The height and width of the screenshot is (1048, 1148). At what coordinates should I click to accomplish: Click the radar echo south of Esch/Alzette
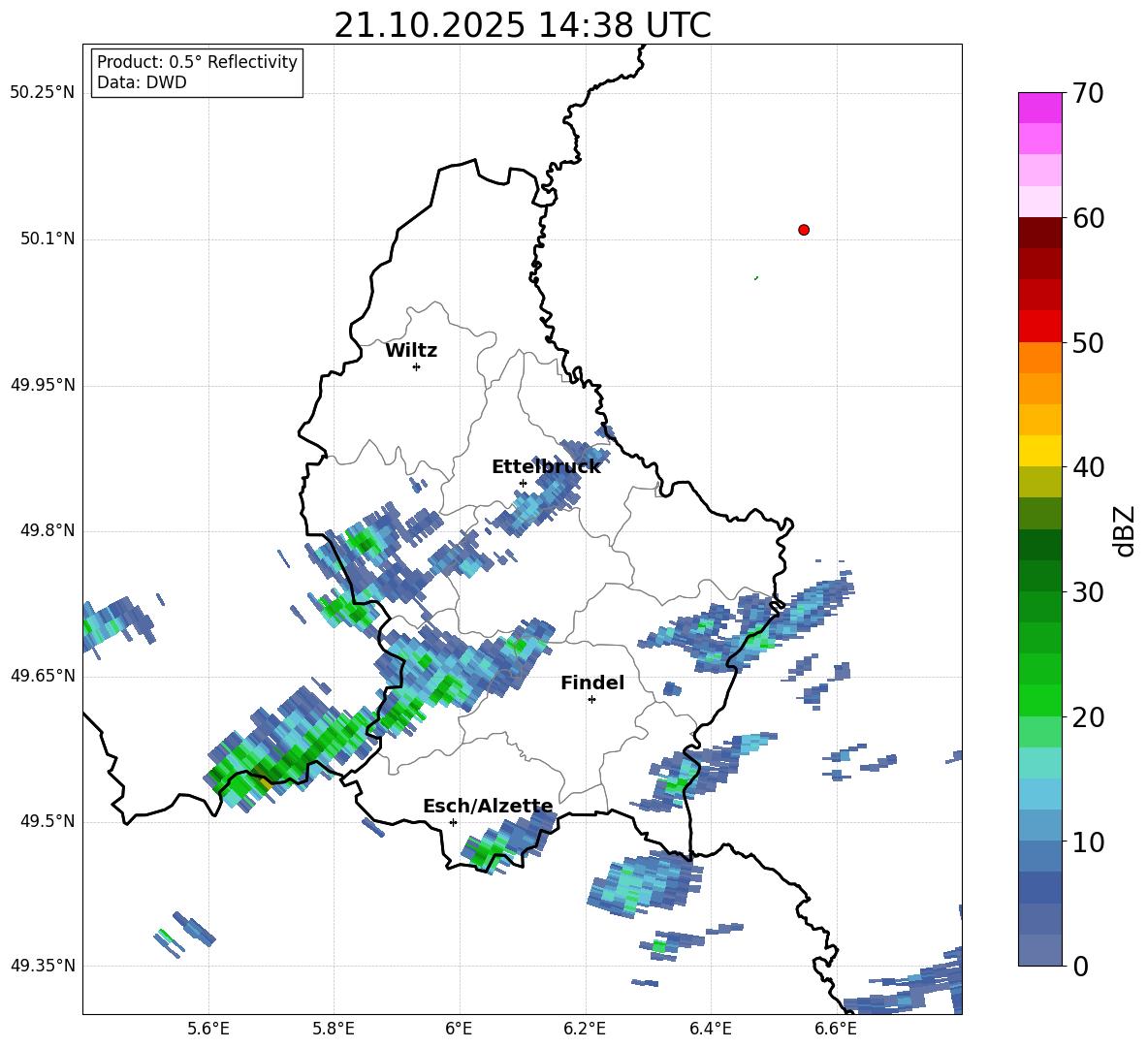pyautogui.click(x=510, y=841)
